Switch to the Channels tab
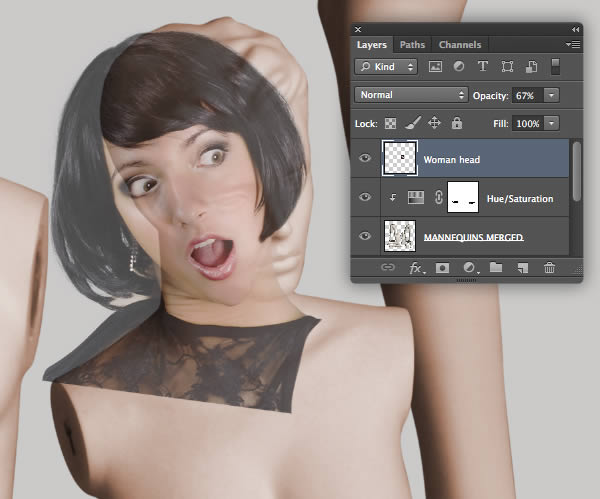Image resolution: width=600 pixels, height=499 pixels. point(459,45)
